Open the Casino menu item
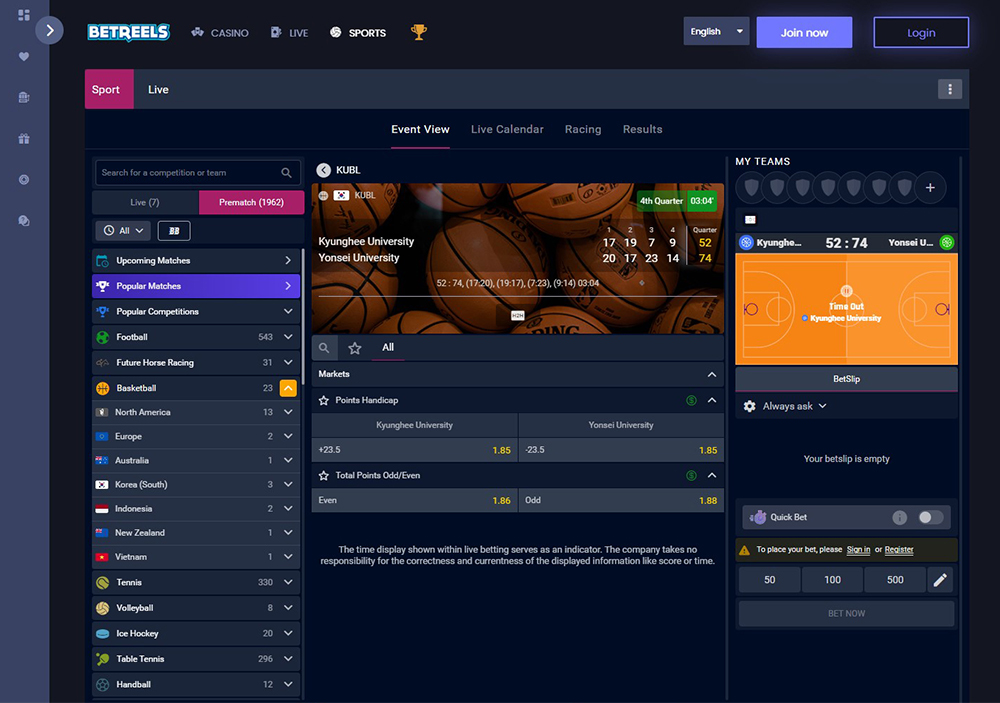The image size is (1000, 703). click(220, 33)
